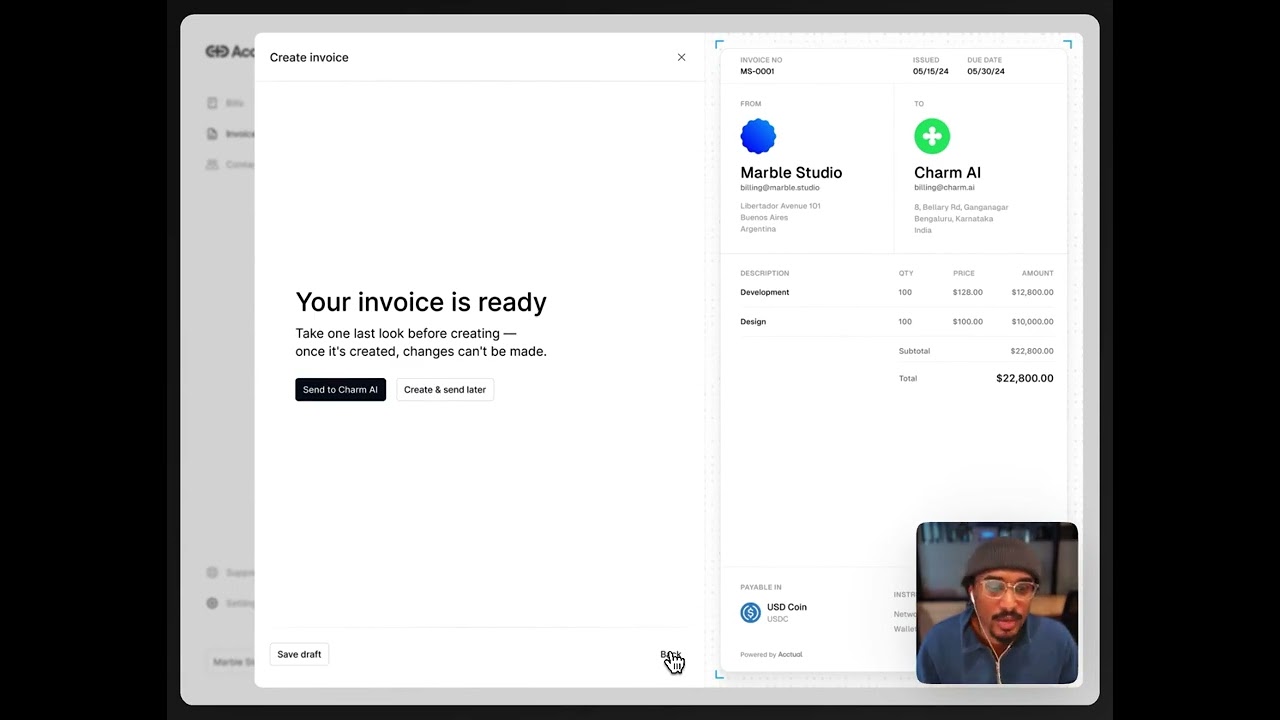Click amount $10,000.00

point(1032,322)
